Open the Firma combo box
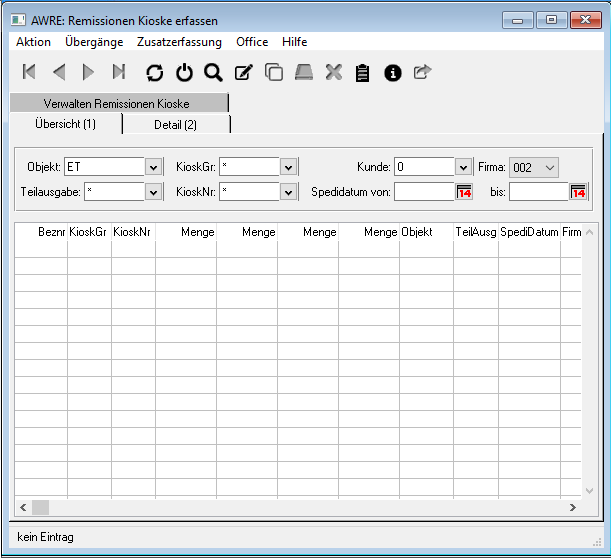The width and height of the screenshot is (611, 558). (533, 167)
